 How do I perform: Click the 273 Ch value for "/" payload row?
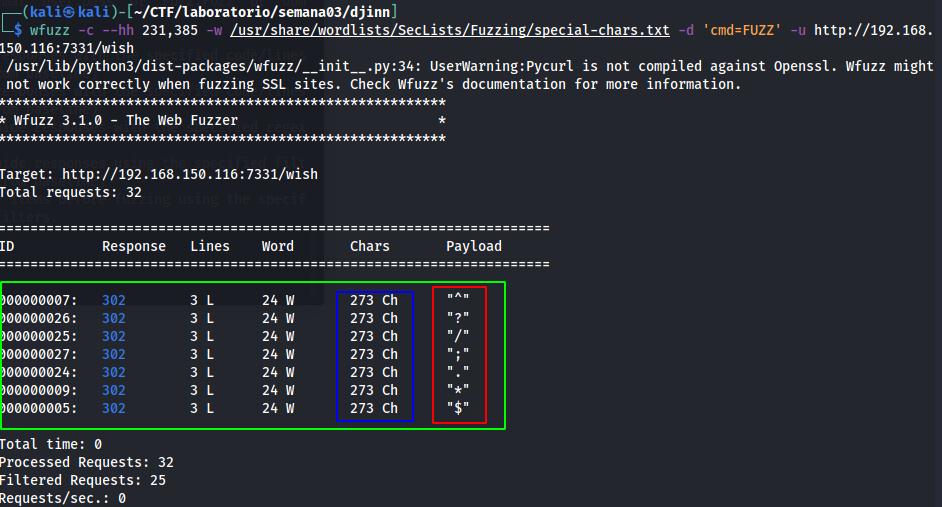[x=374, y=336]
